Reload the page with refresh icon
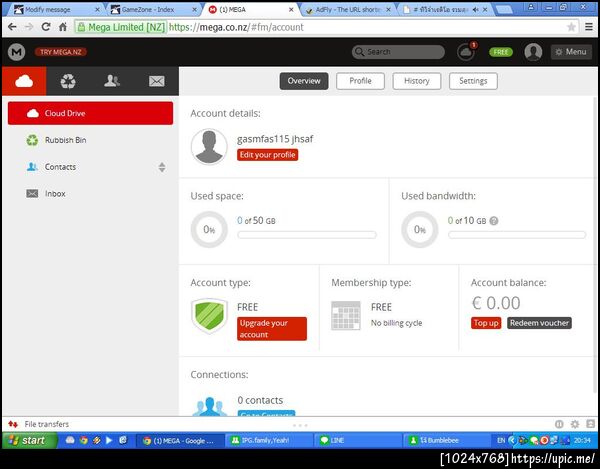This screenshot has width=600, height=469. [x=46, y=27]
